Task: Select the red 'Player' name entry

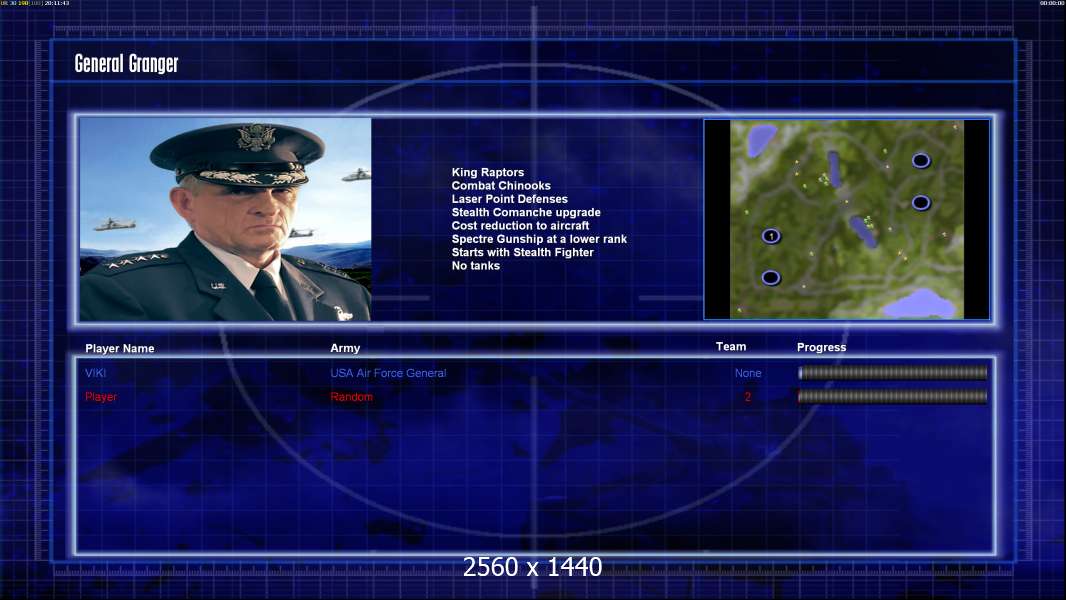Action: (101, 397)
